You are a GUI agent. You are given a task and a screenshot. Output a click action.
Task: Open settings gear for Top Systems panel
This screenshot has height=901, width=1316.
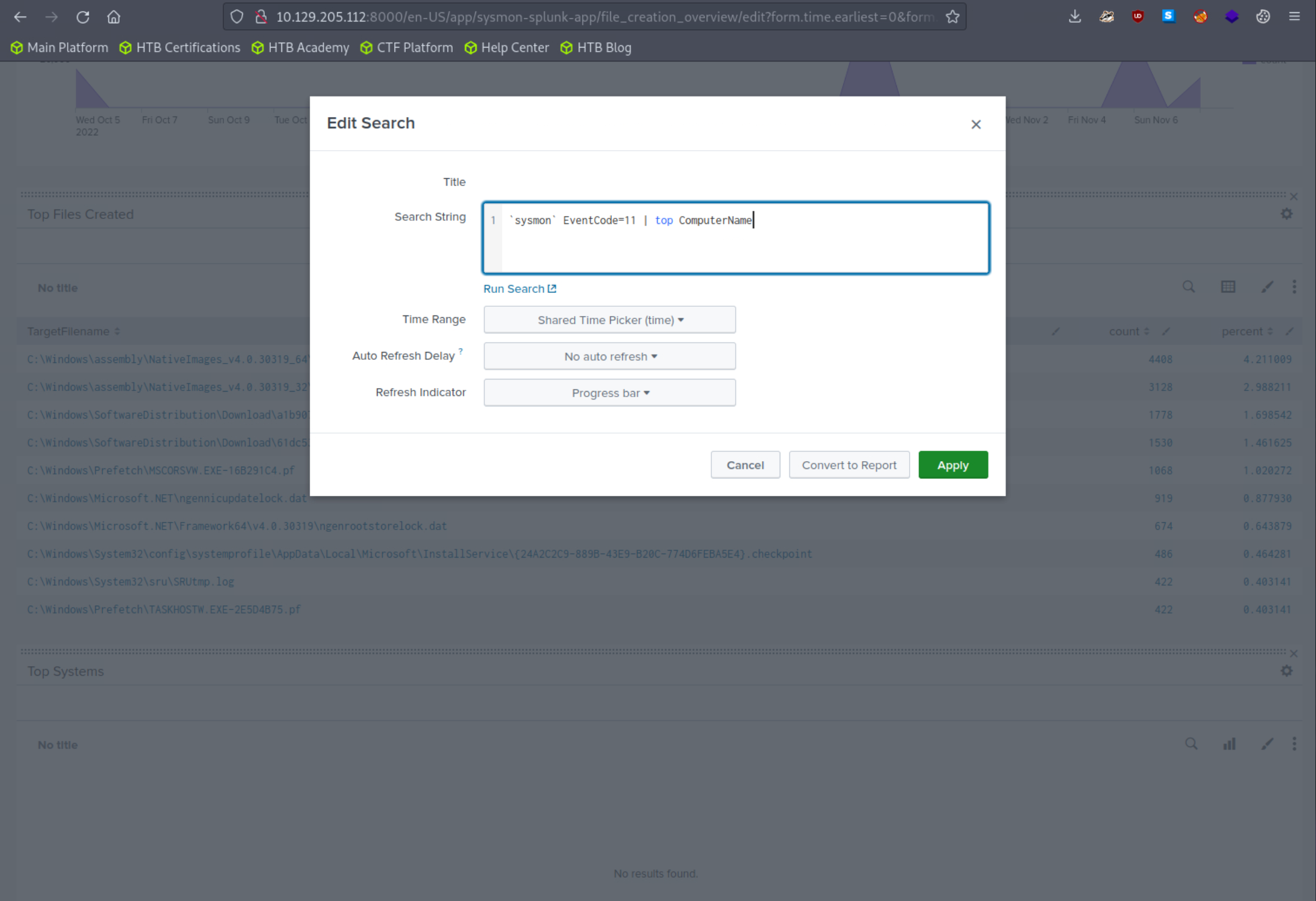click(x=1287, y=670)
